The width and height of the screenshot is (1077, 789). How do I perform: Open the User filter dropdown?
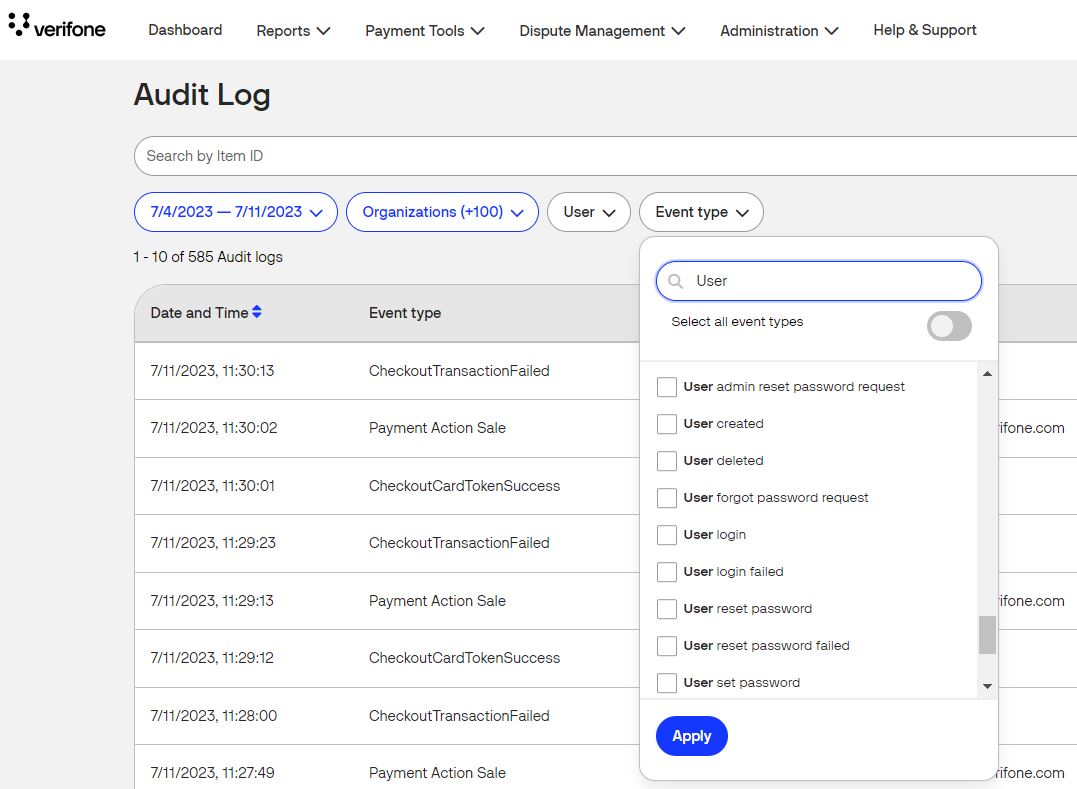[x=589, y=212]
